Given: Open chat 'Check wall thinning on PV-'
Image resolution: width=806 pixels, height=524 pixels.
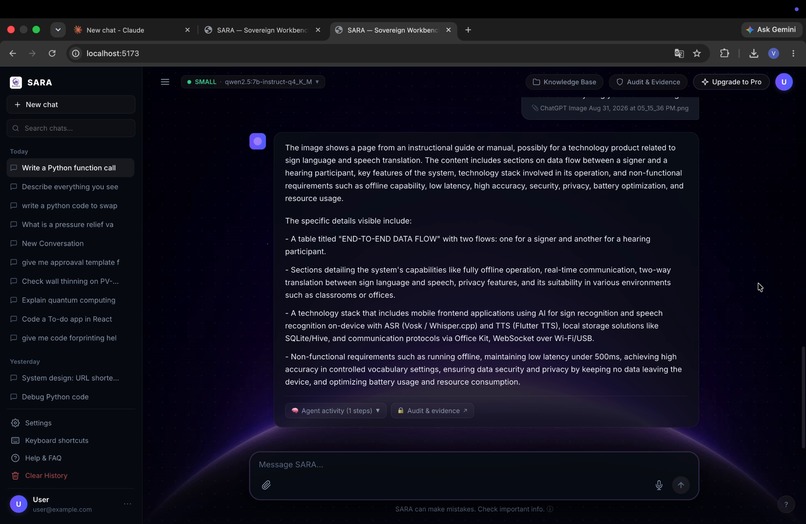Looking at the screenshot, I should tap(71, 281).
